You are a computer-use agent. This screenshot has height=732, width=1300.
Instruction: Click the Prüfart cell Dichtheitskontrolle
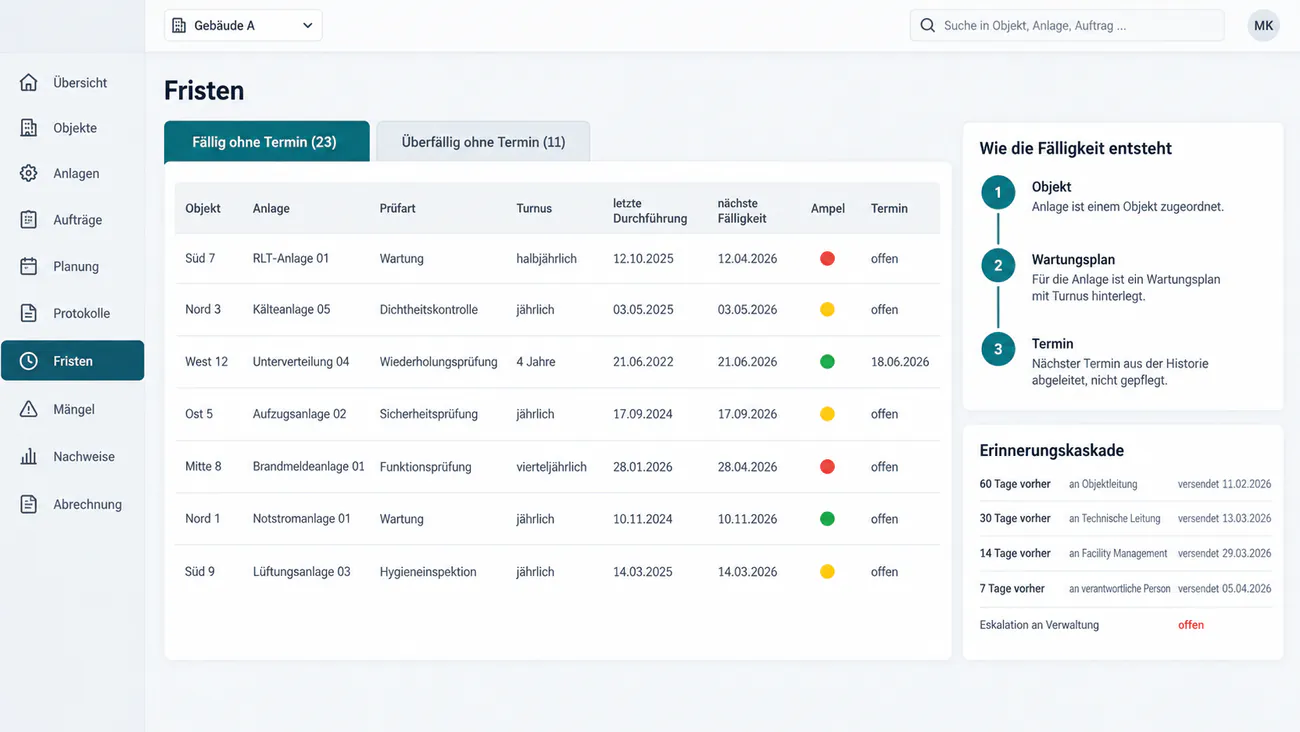[x=429, y=309]
